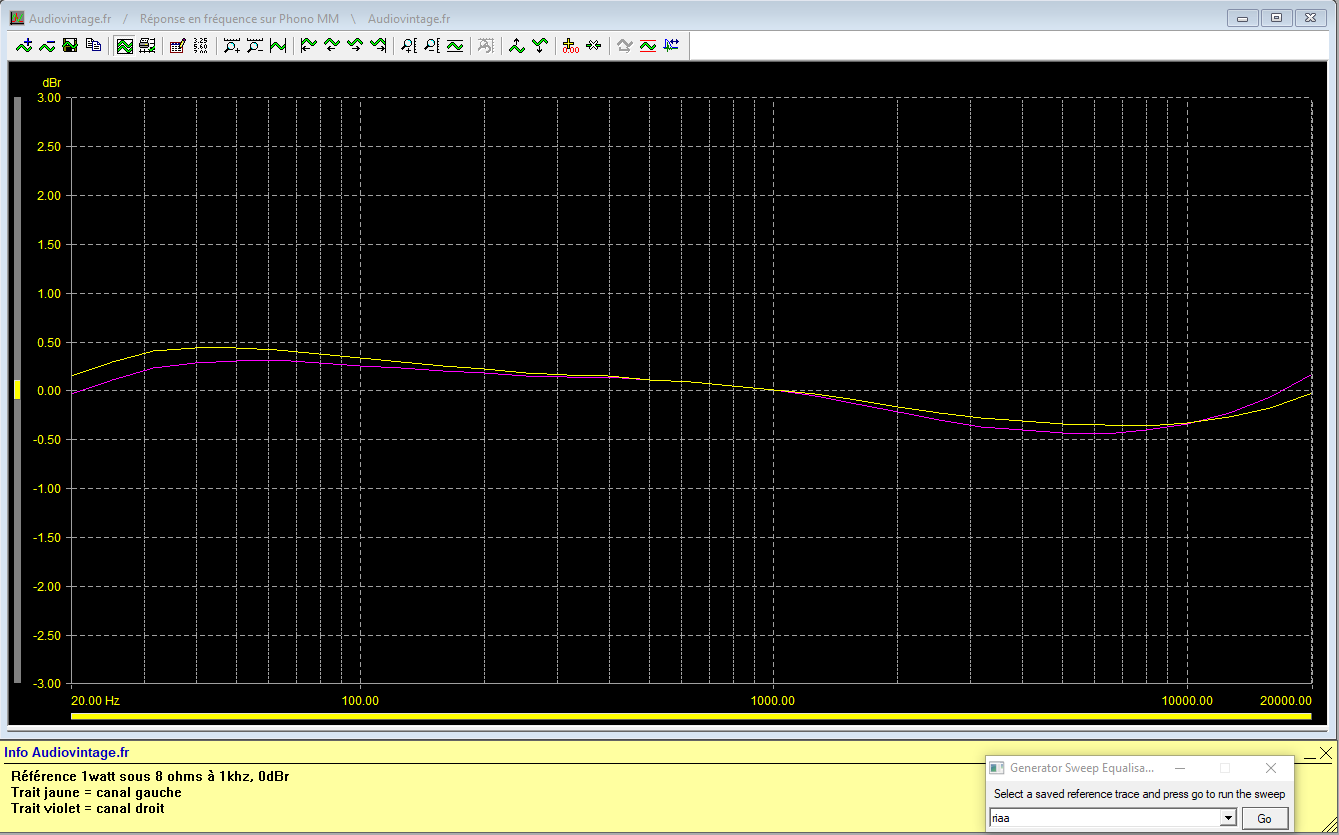Viewport: 1339px width, 835px height.
Task: Click the 'dBr' axis unit label
Action: coord(51,81)
